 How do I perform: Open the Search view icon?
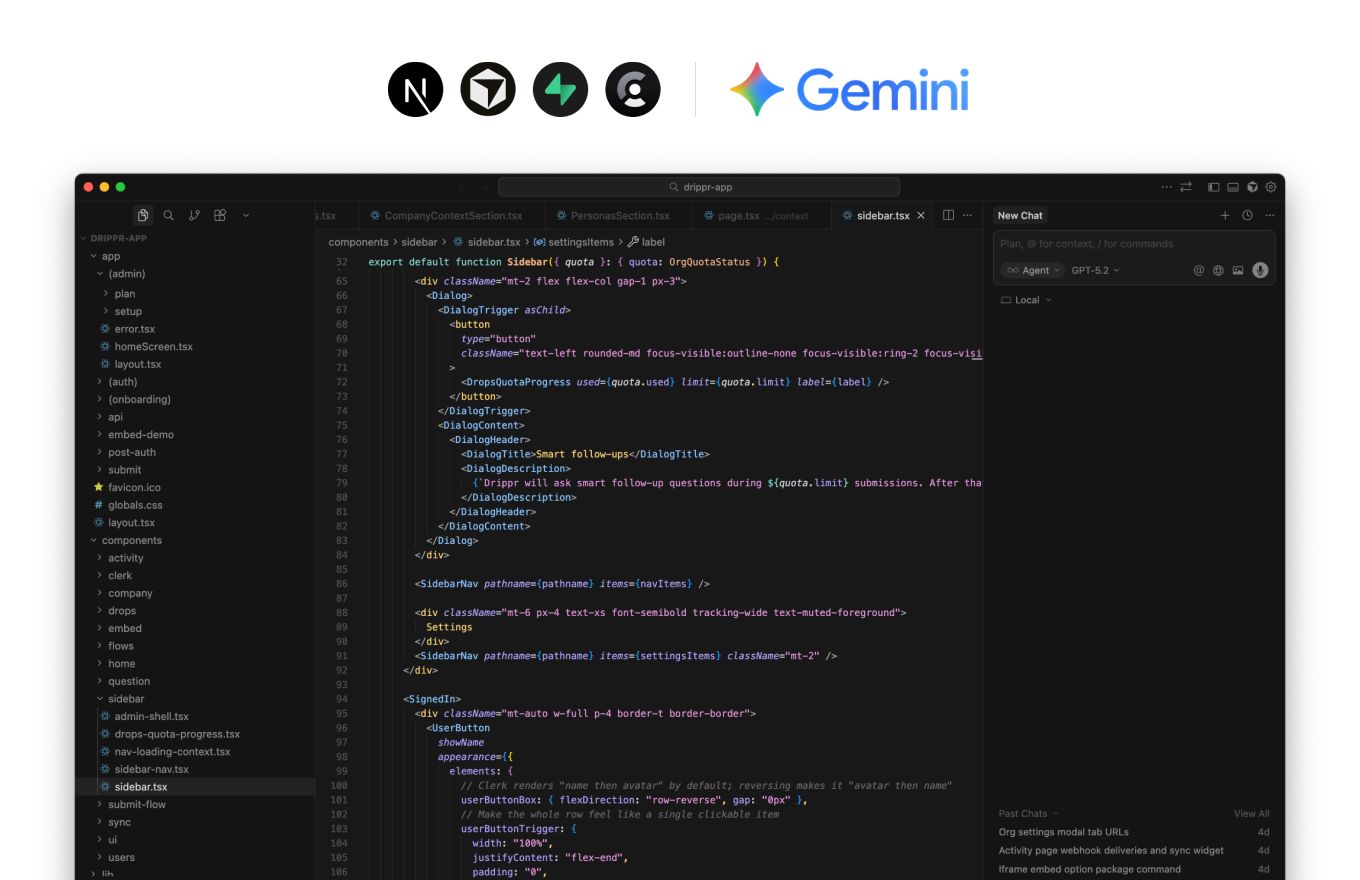click(x=169, y=215)
